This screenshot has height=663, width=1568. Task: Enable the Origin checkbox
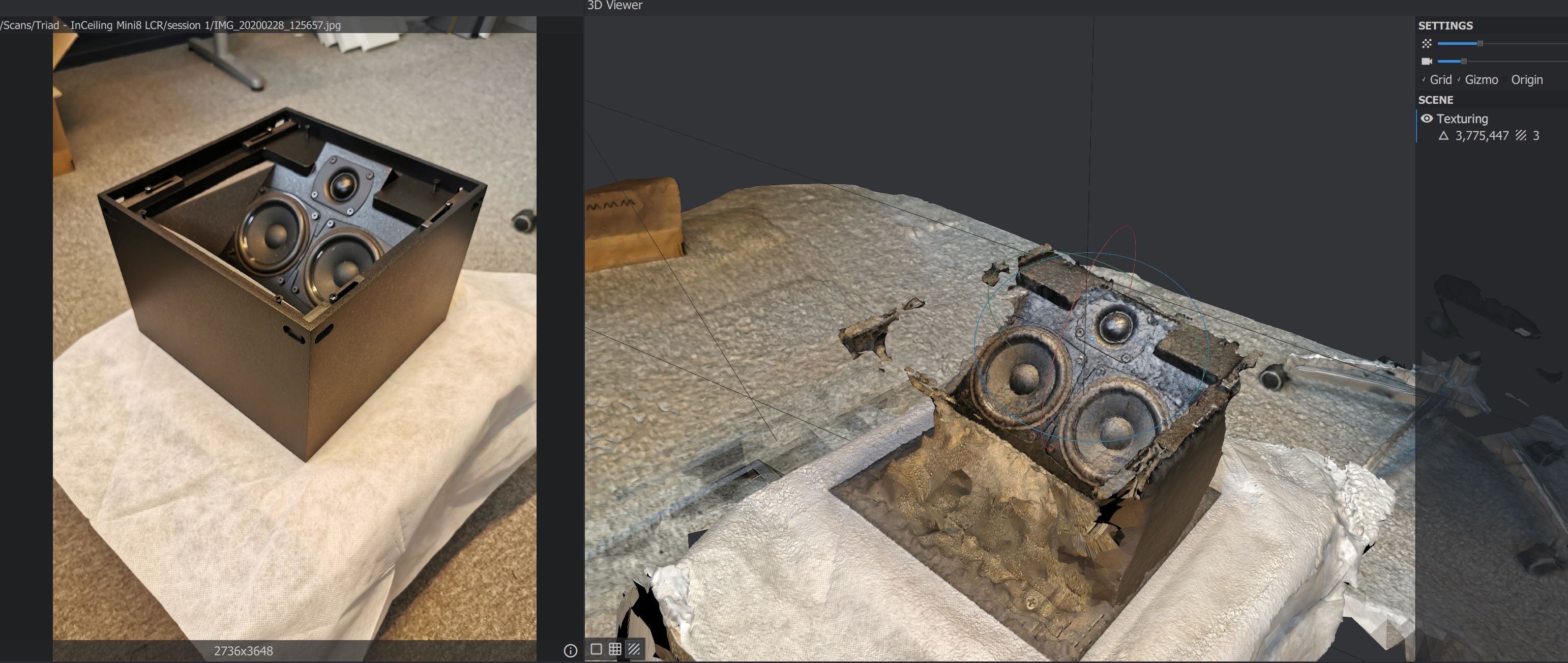coord(1505,80)
